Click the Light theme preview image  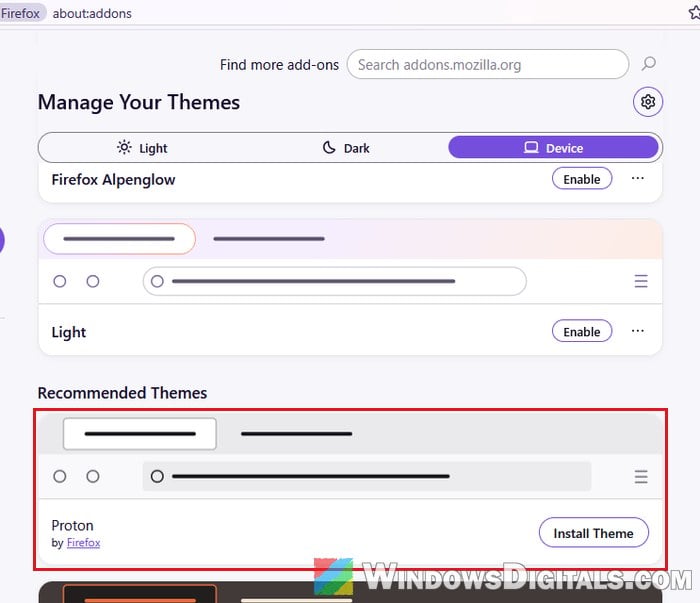pos(350,261)
